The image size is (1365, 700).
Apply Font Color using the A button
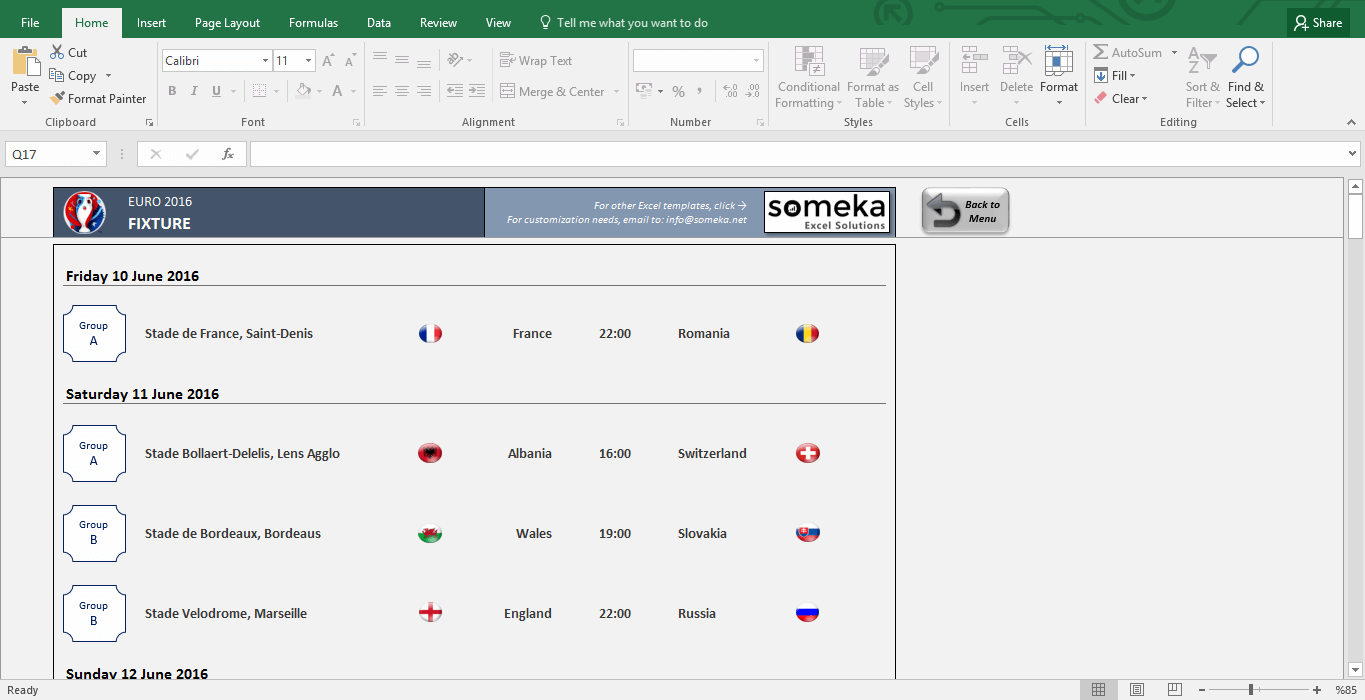point(338,91)
